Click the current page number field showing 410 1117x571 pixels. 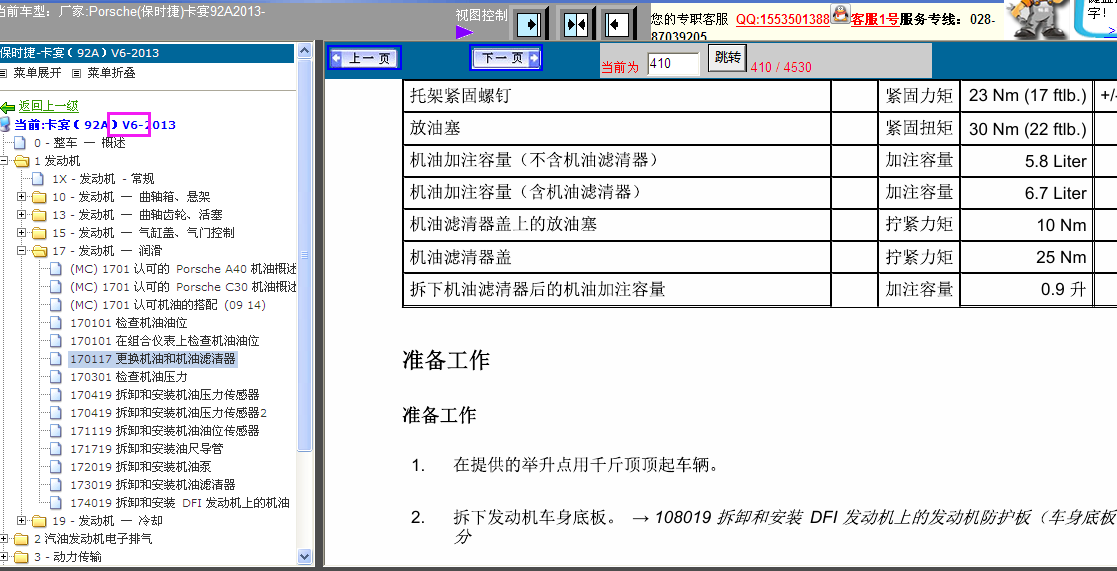674,63
